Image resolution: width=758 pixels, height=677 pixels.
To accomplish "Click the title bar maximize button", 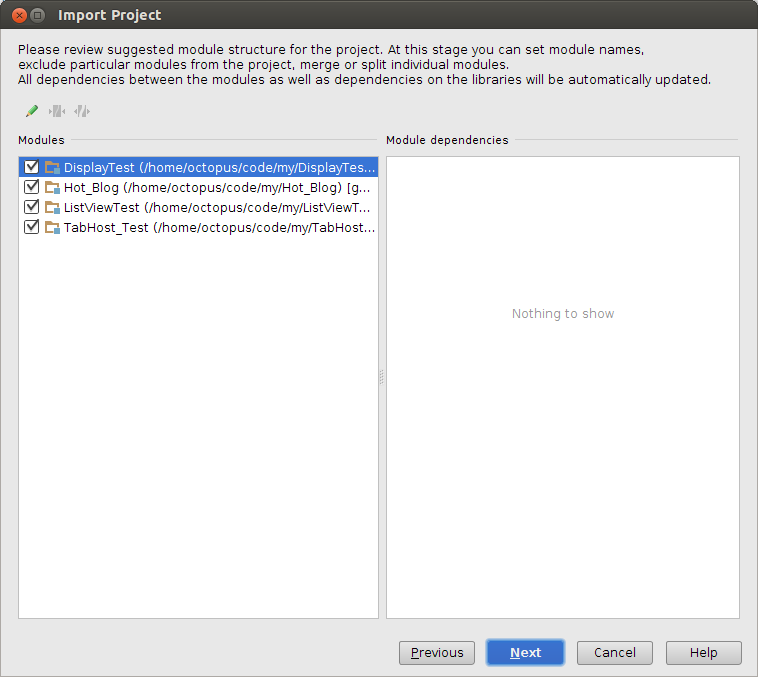I will click(x=38, y=15).
